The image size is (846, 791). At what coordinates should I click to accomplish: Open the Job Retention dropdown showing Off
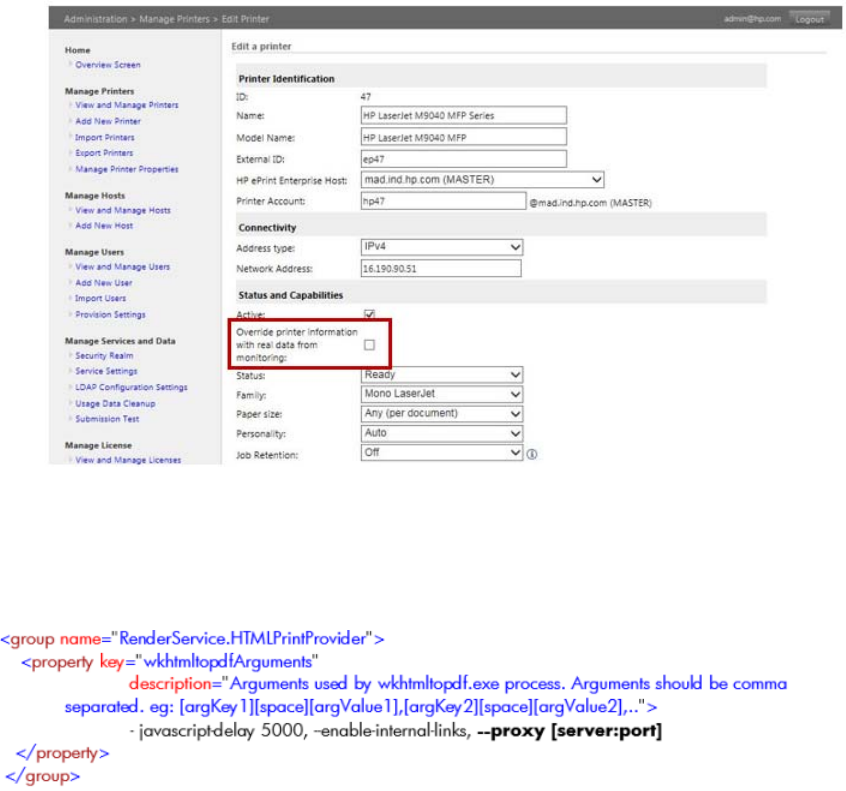442,453
